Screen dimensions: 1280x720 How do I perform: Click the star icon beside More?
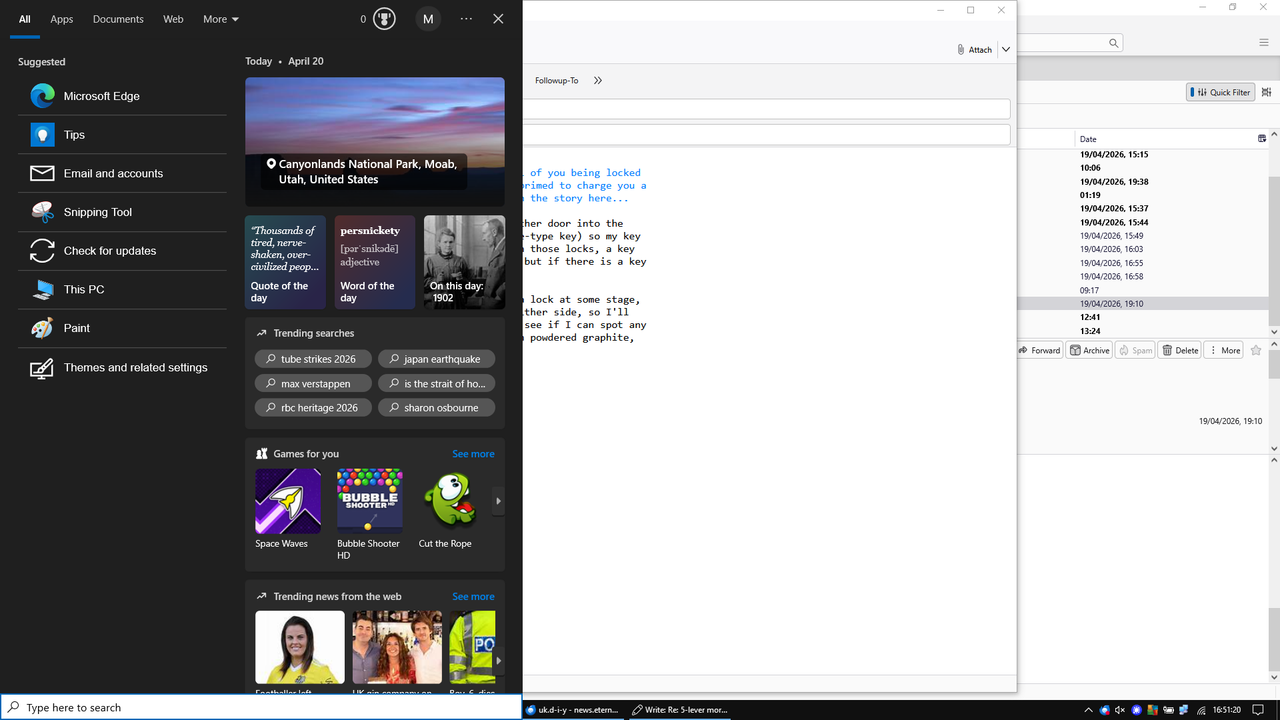pos(1256,350)
